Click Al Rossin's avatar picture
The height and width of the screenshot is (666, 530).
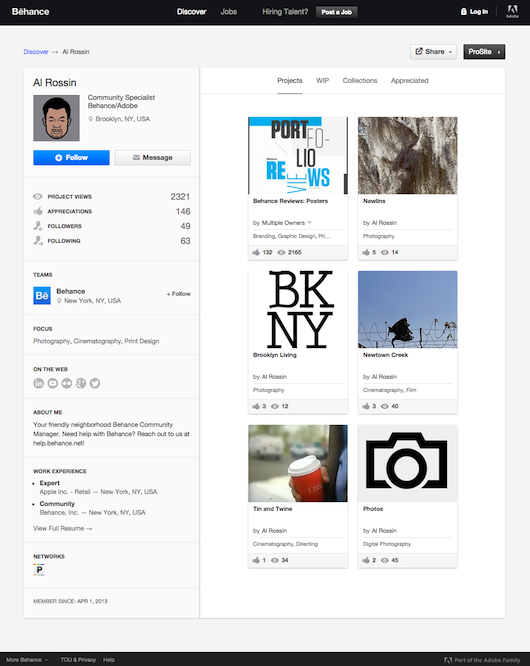56,118
